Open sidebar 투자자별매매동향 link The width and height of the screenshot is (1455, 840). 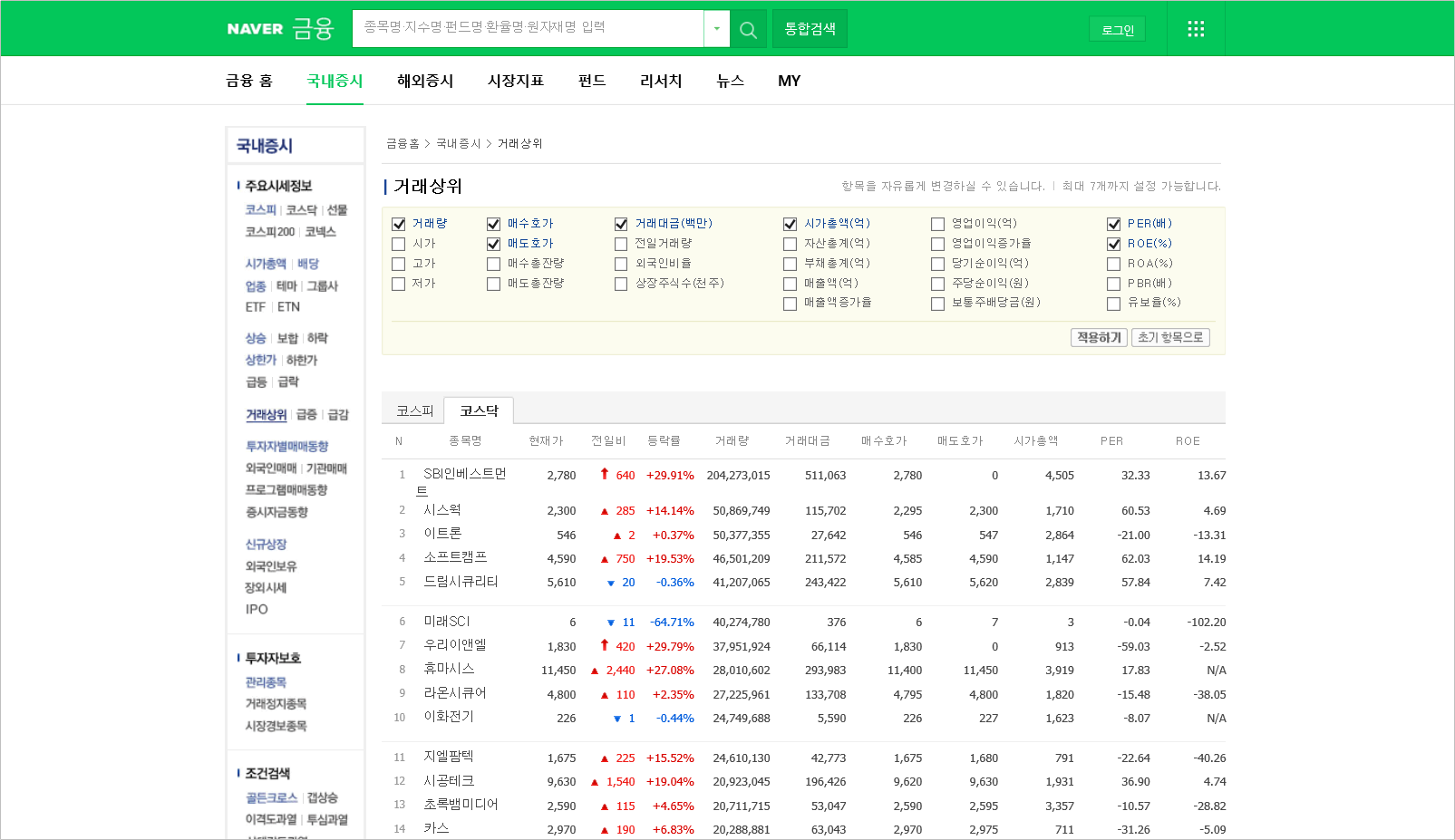[287, 447]
